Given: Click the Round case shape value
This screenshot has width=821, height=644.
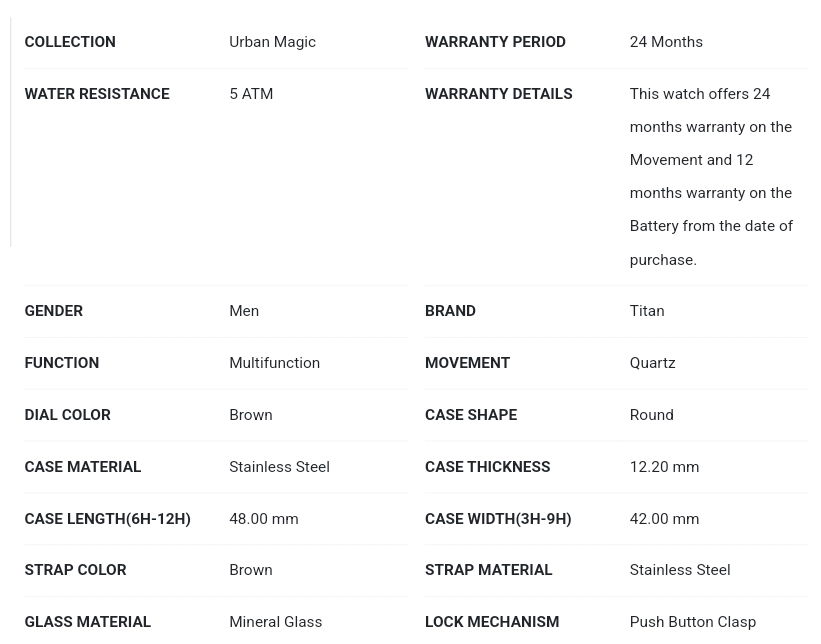Looking at the screenshot, I should [651, 415].
